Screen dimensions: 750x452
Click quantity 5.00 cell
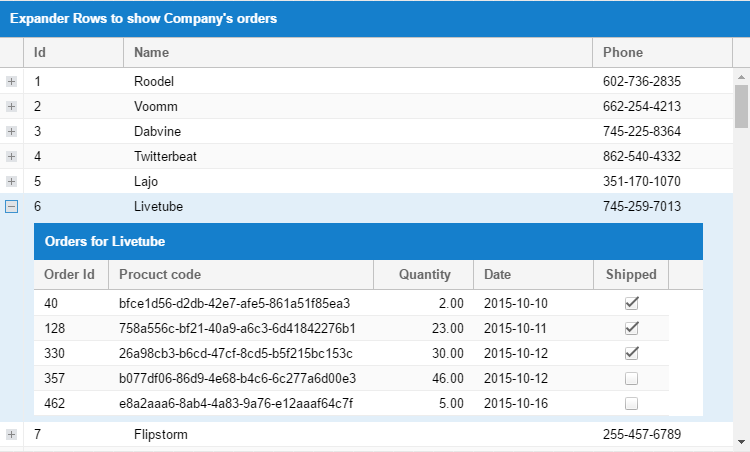tap(424, 403)
